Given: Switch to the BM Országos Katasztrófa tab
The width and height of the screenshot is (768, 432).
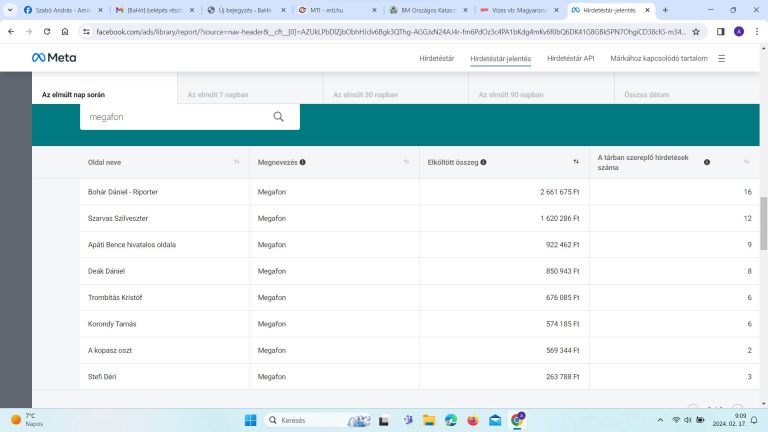Looking at the screenshot, I should pyautogui.click(x=428, y=10).
